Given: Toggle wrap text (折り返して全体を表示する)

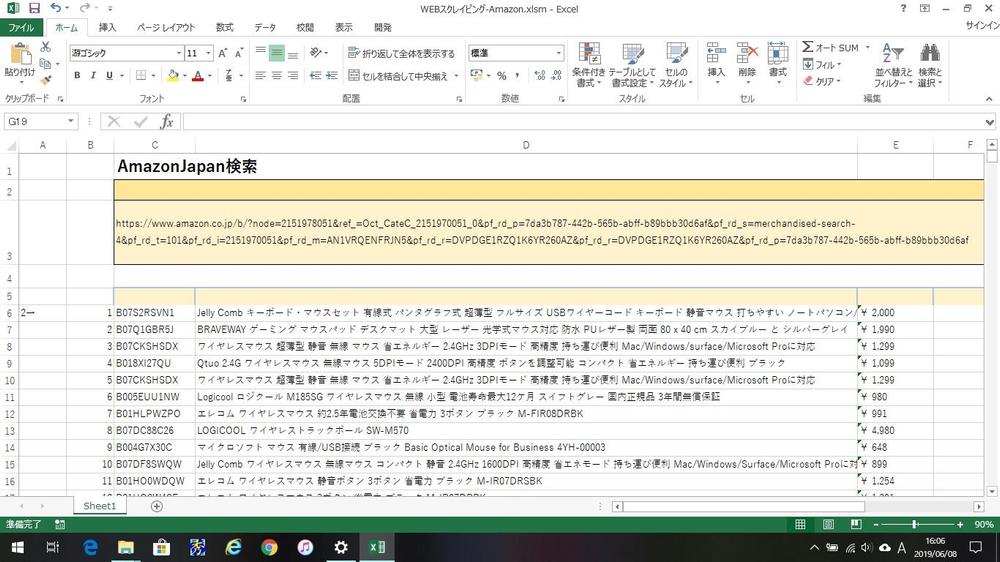Looking at the screenshot, I should (402, 53).
